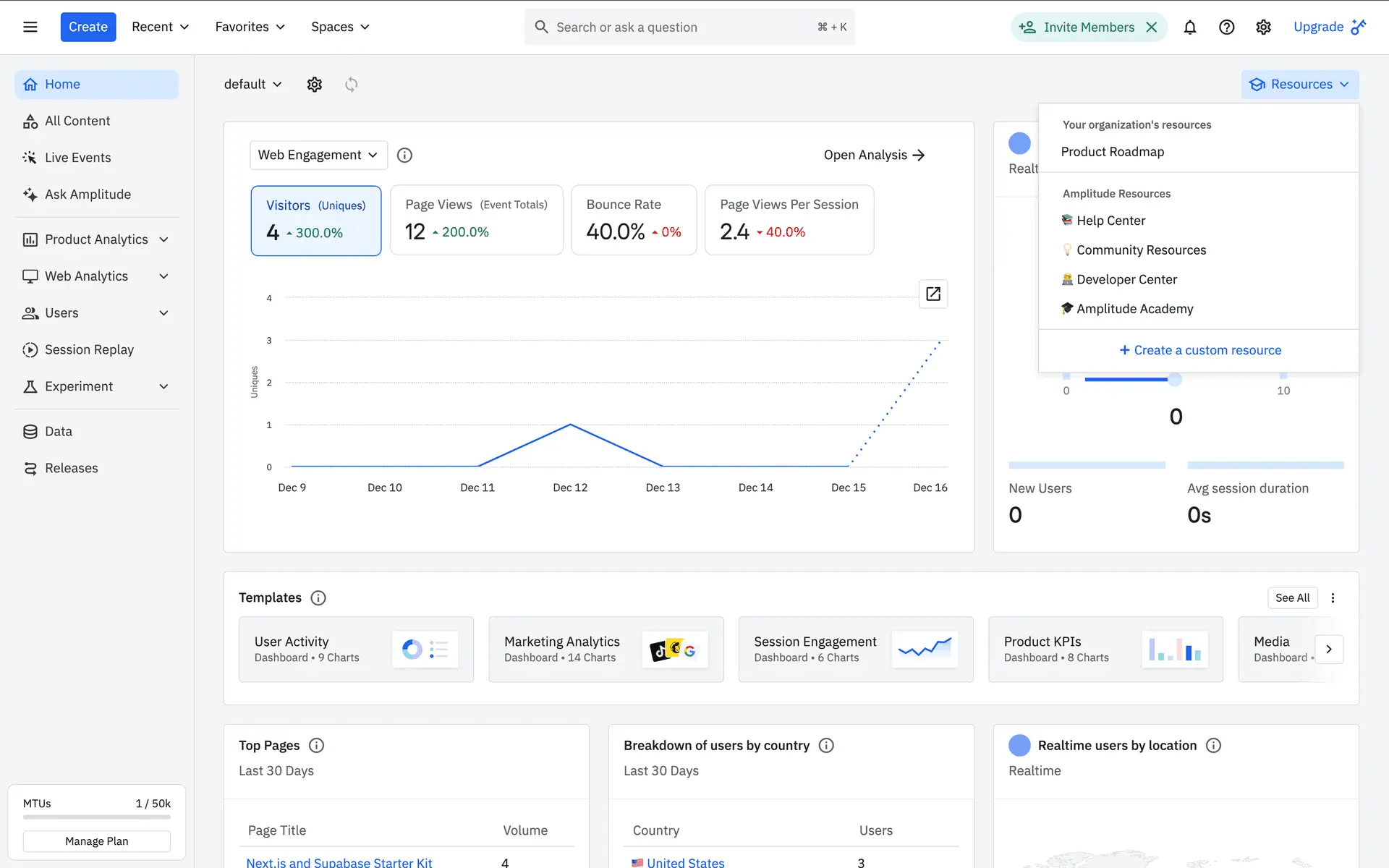
Task: Click the notifications bell icon
Action: [x=1189, y=27]
